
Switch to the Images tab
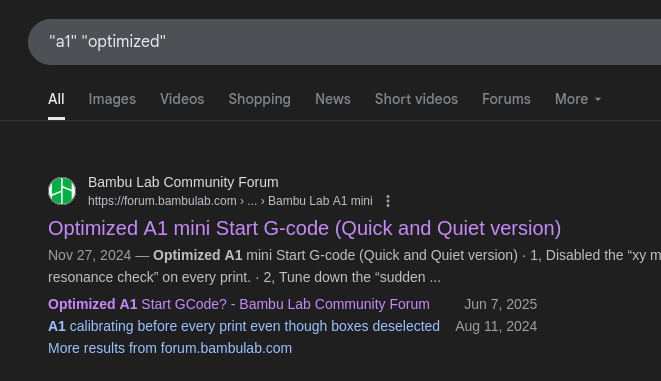click(112, 99)
